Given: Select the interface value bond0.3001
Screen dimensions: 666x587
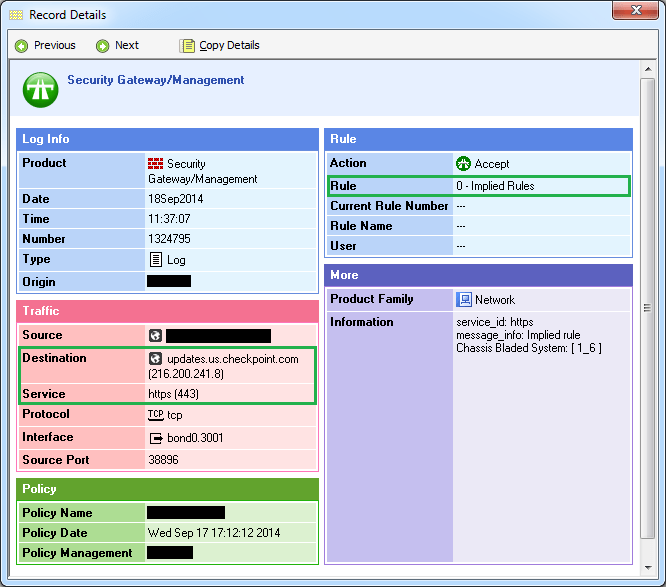Looking at the screenshot, I should 195,438.
